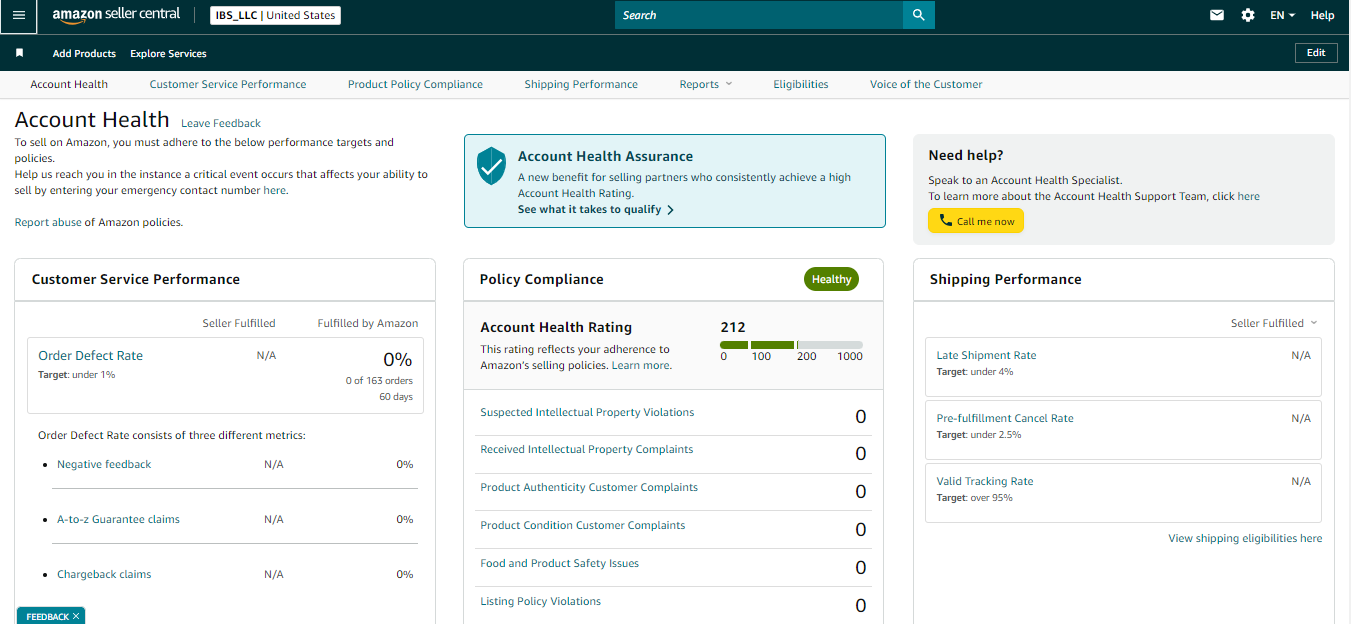Open the mail messages icon
Screen dimensions: 1351x624
[x=1217, y=15]
